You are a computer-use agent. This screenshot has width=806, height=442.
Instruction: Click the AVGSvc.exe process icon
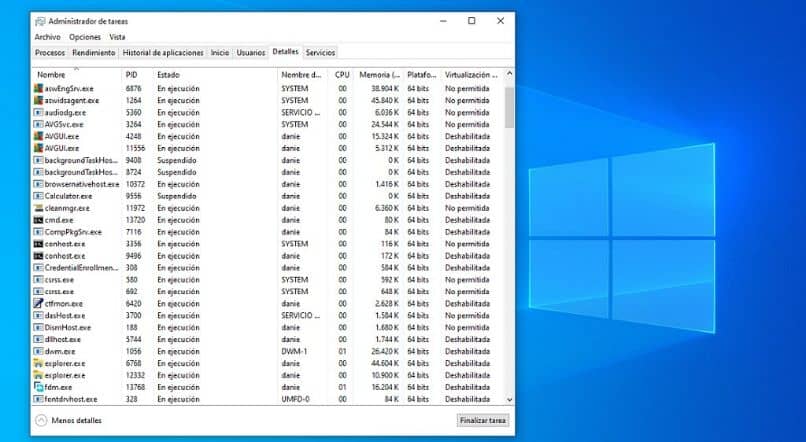coord(38,124)
